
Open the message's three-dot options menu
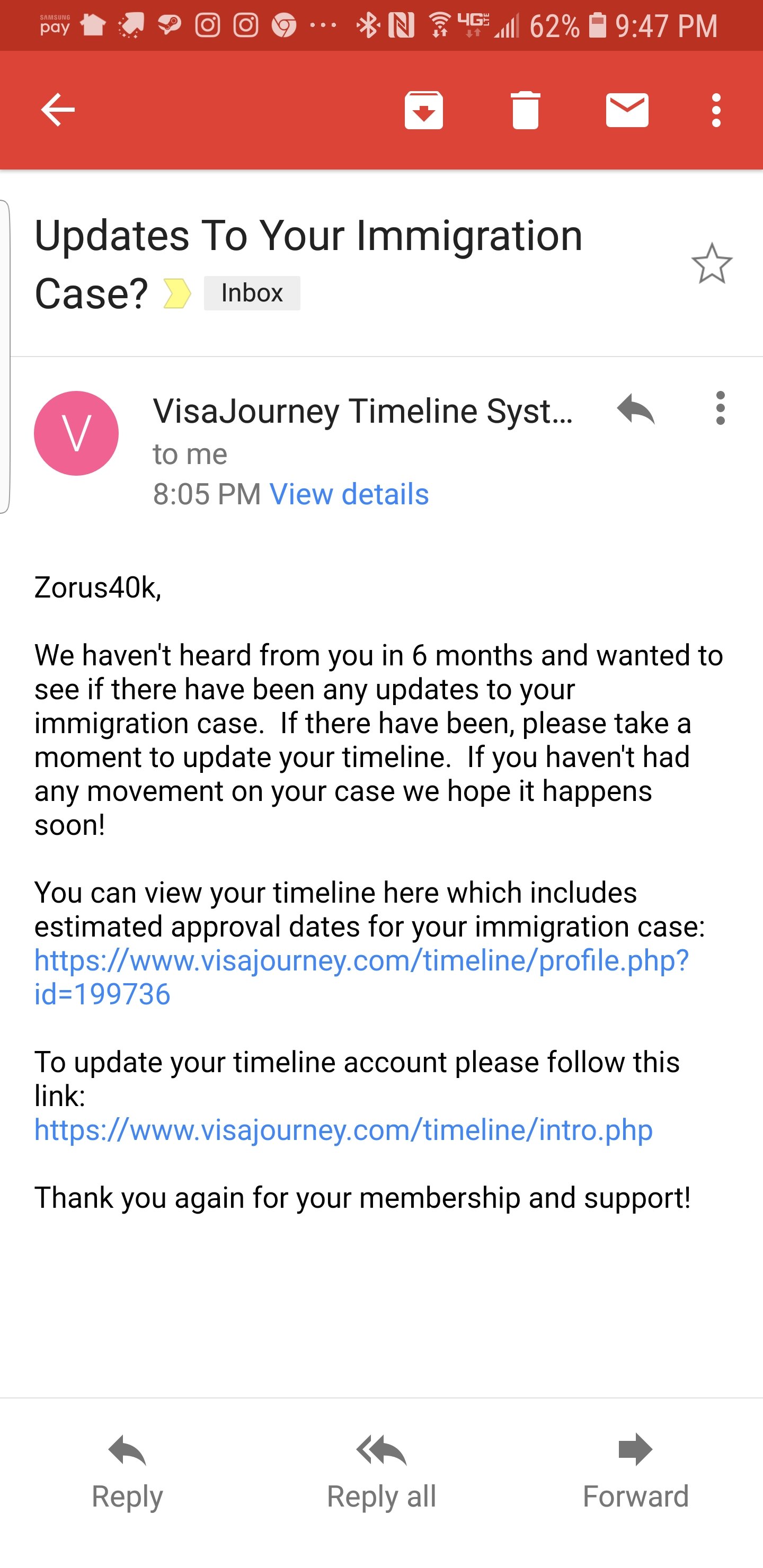(721, 408)
